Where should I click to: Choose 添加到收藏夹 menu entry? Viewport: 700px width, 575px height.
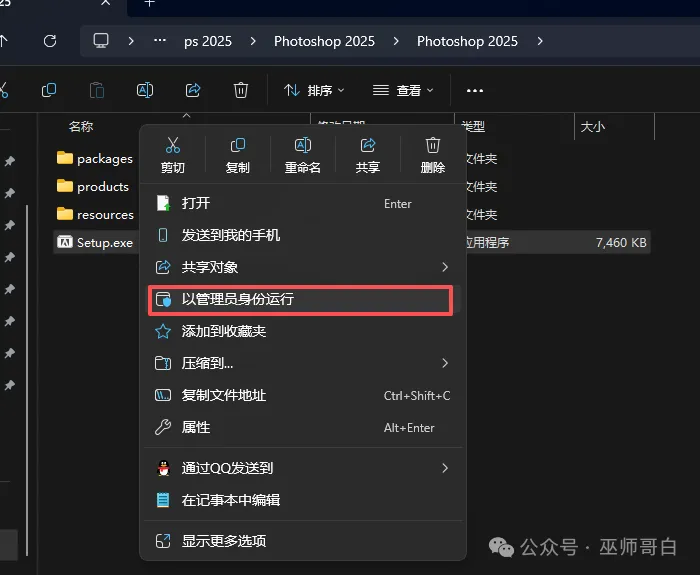302,331
